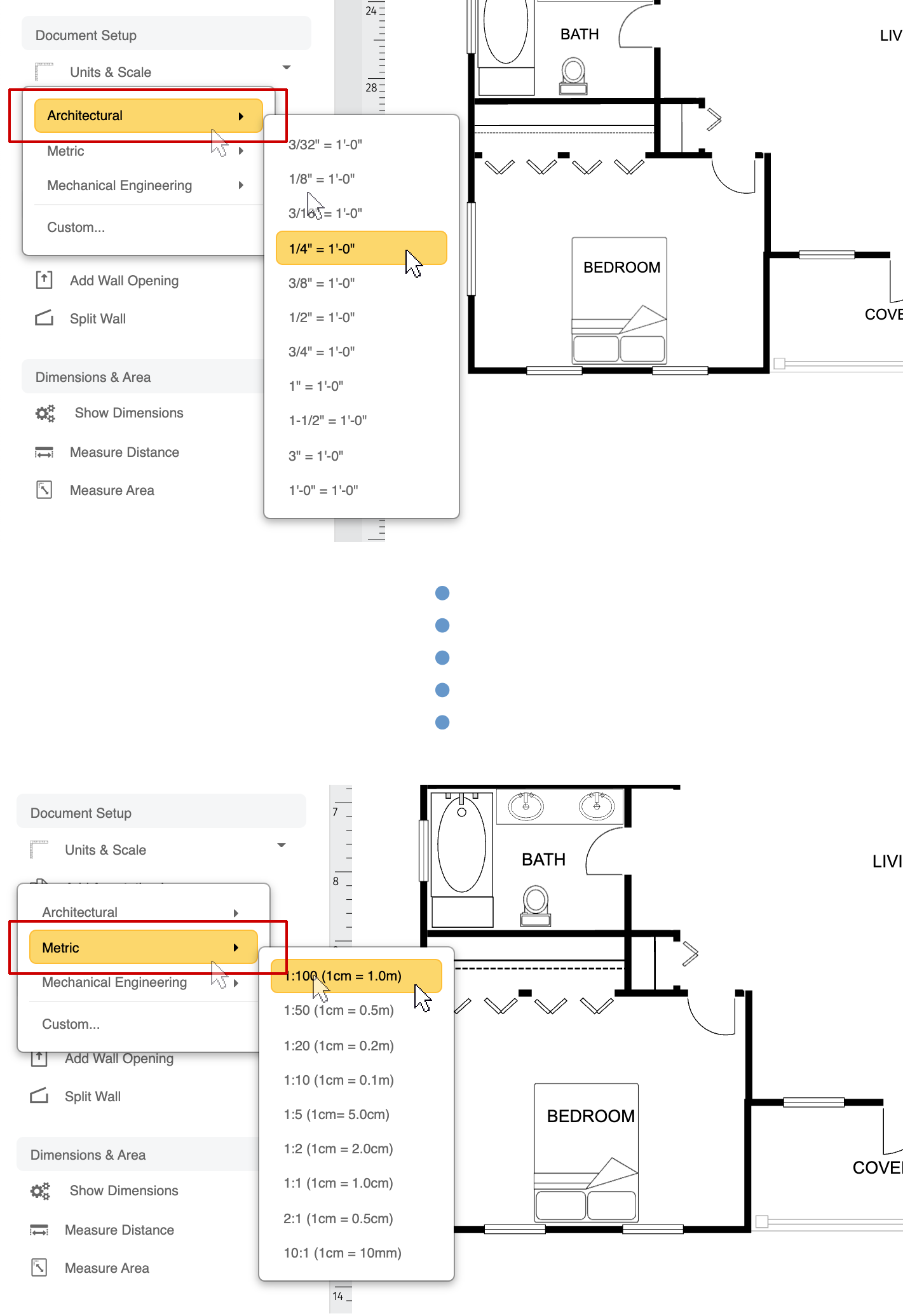Collapse Units & Scale dropdown arrow in upper panel
The height and width of the screenshot is (1316, 903).
[x=287, y=67]
